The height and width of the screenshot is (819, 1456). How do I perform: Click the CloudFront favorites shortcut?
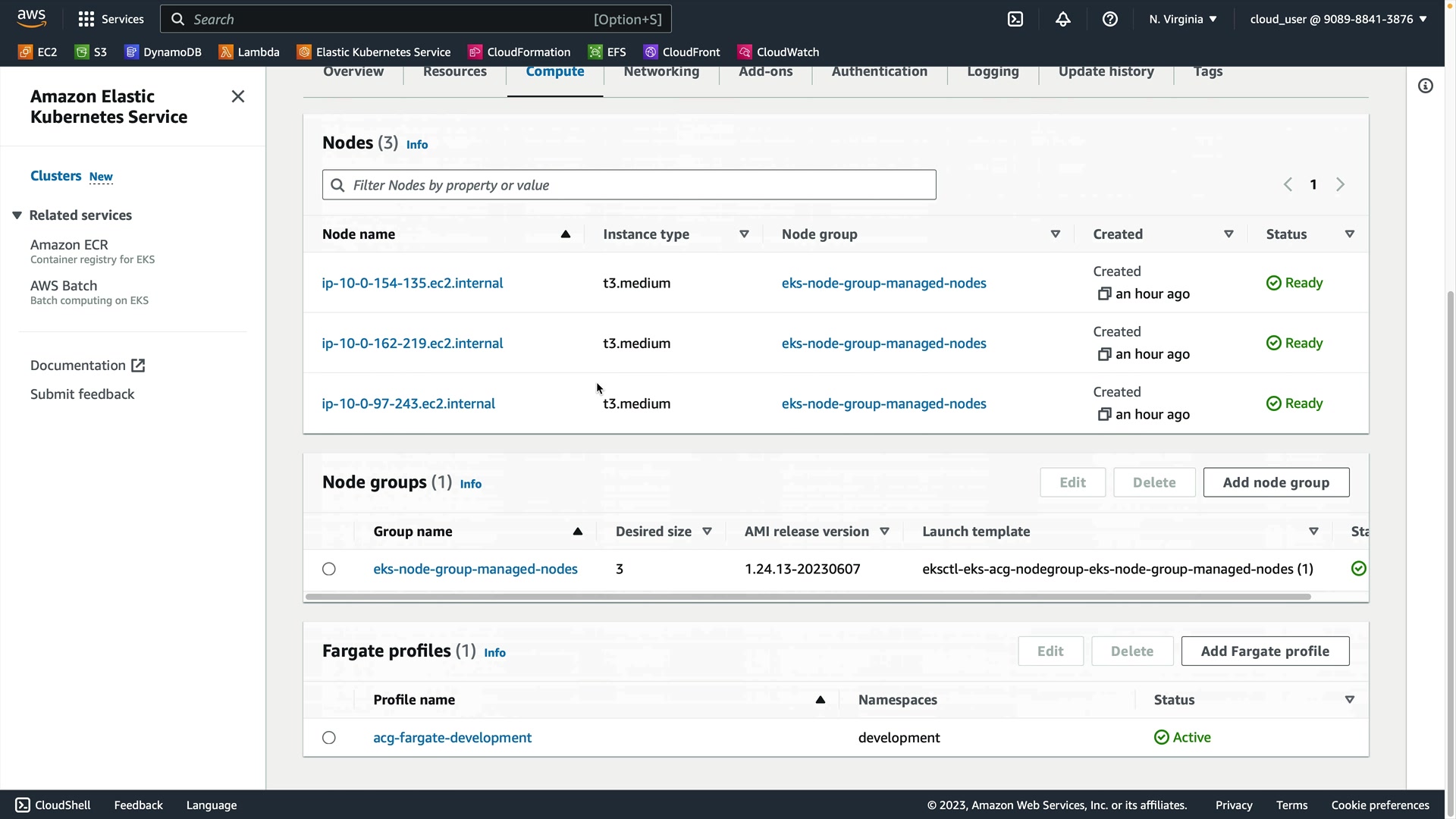(681, 52)
